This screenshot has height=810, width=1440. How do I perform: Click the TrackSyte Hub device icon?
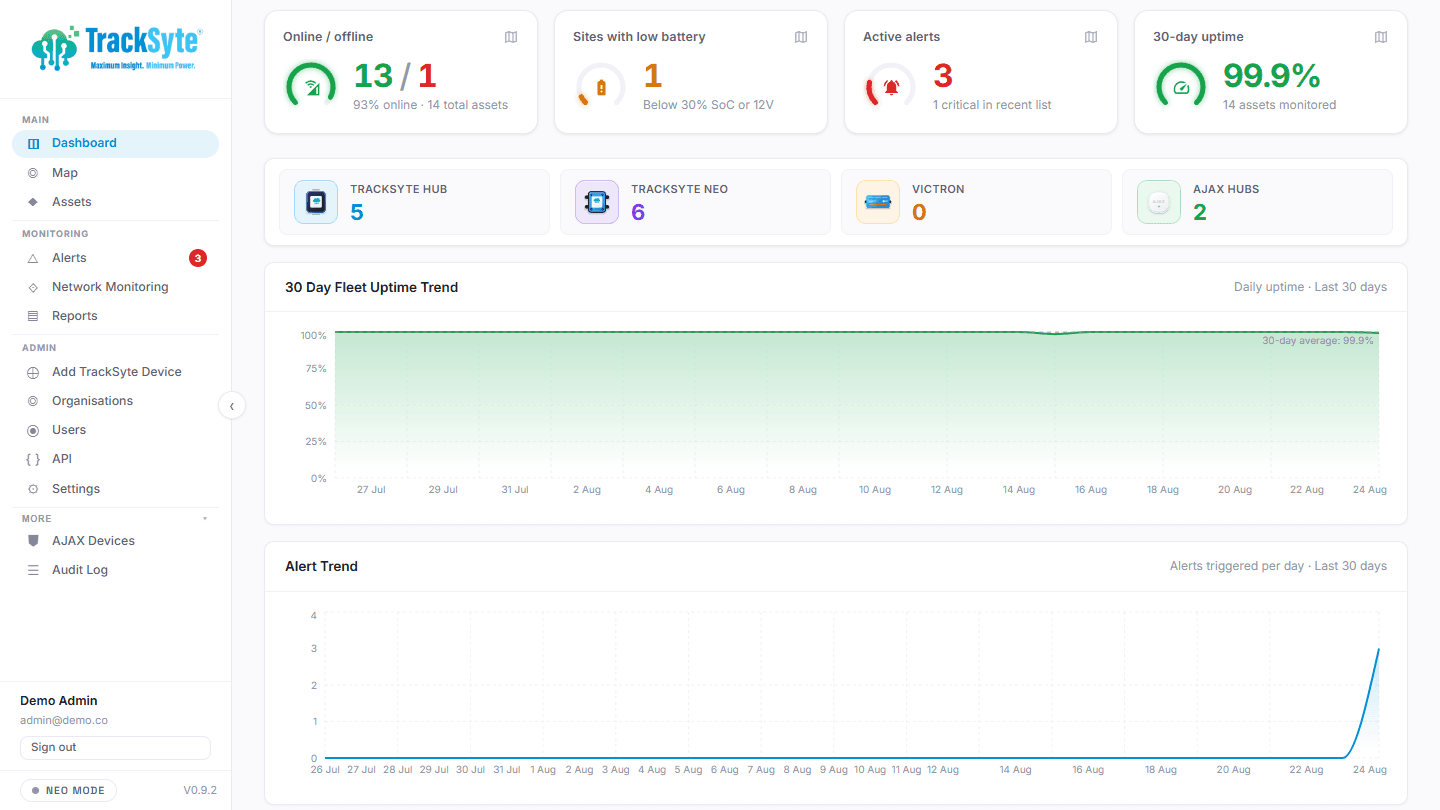click(x=316, y=202)
